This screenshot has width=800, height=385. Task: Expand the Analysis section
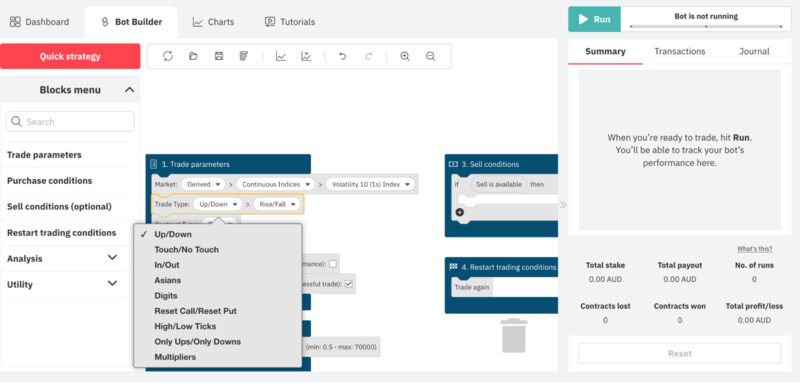click(112, 258)
